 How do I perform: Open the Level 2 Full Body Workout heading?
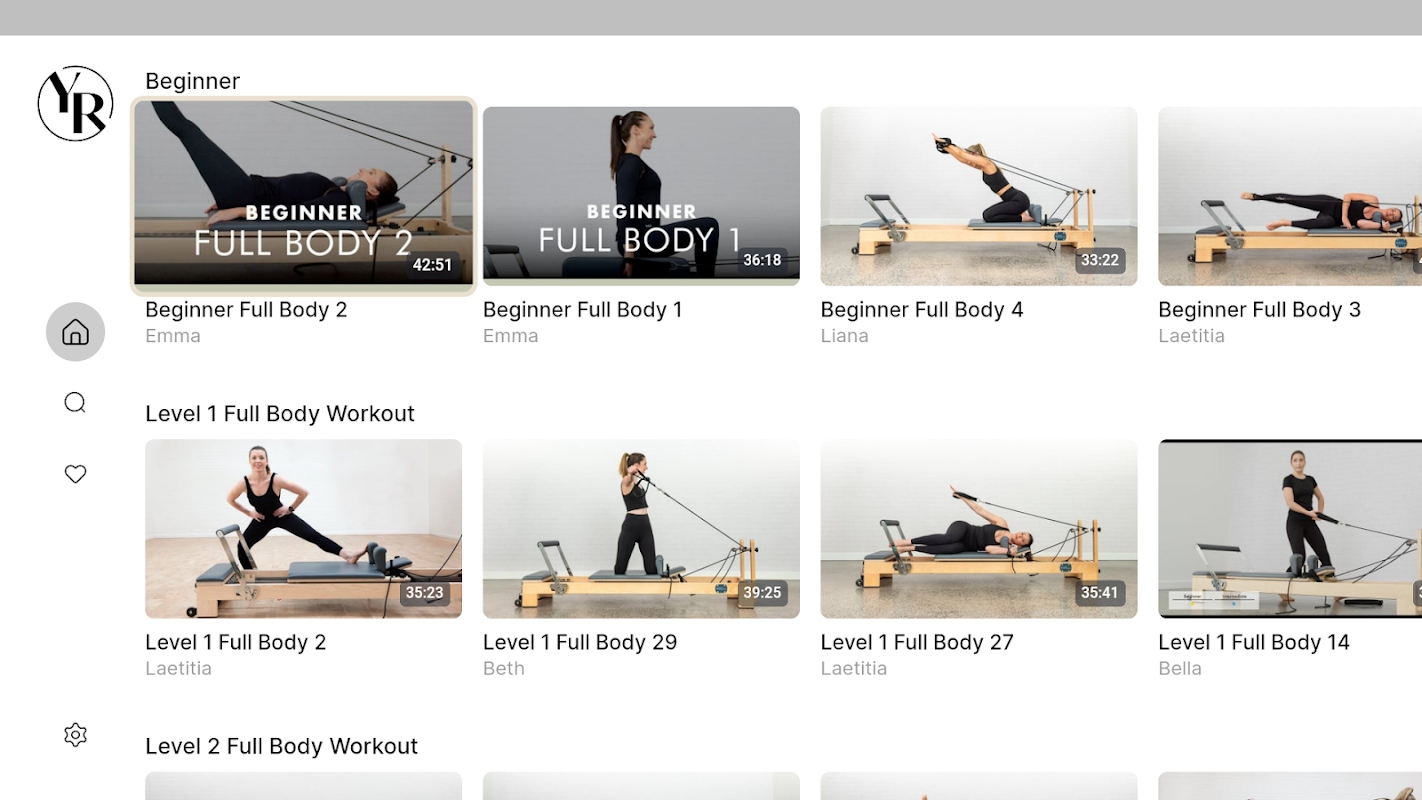click(x=282, y=746)
